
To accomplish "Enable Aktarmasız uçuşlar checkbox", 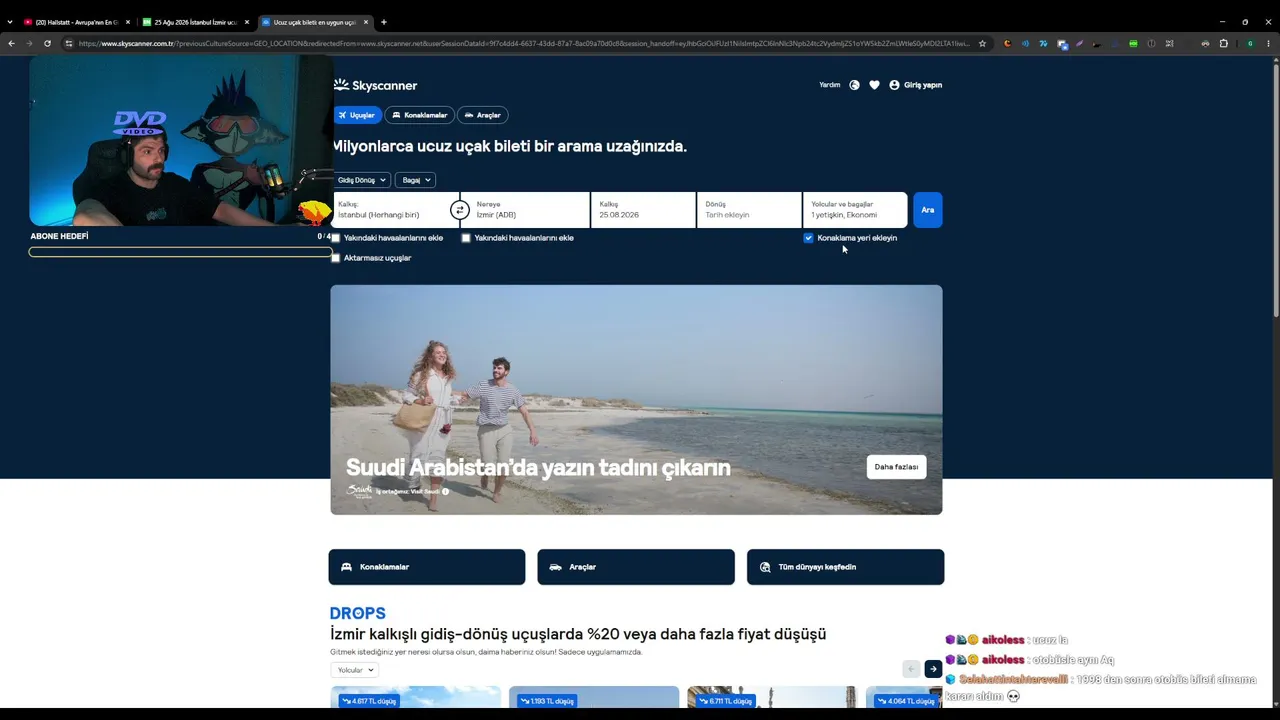I will pos(336,258).
